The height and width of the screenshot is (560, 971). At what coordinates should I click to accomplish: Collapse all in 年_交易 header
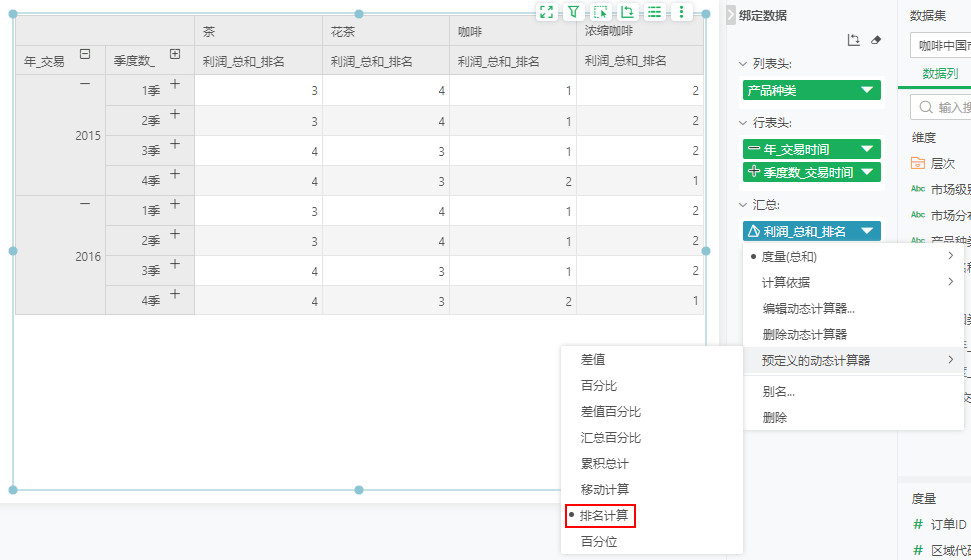pyautogui.click(x=85, y=54)
